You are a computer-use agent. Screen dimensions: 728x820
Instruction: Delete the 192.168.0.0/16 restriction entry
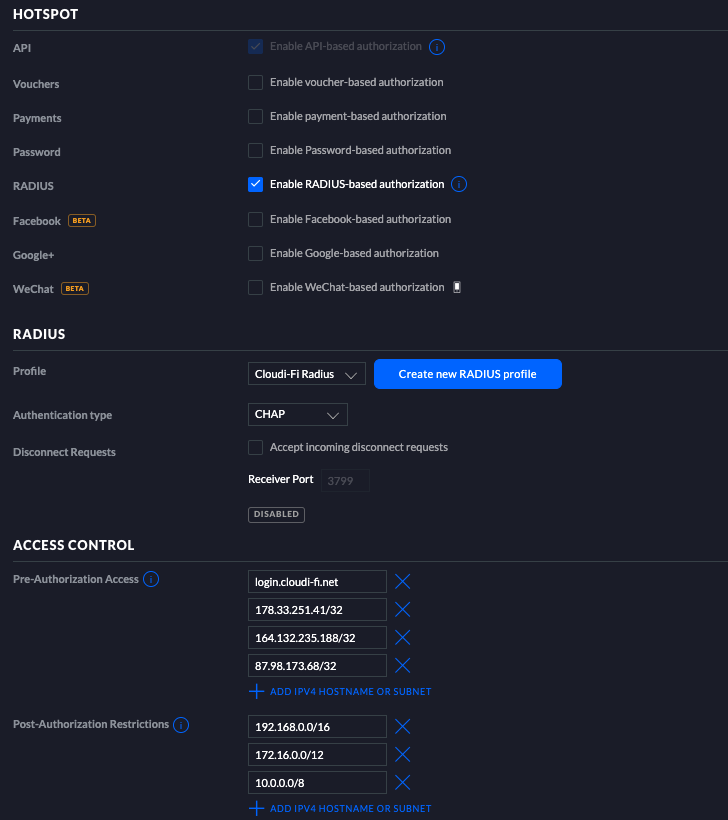tap(402, 726)
